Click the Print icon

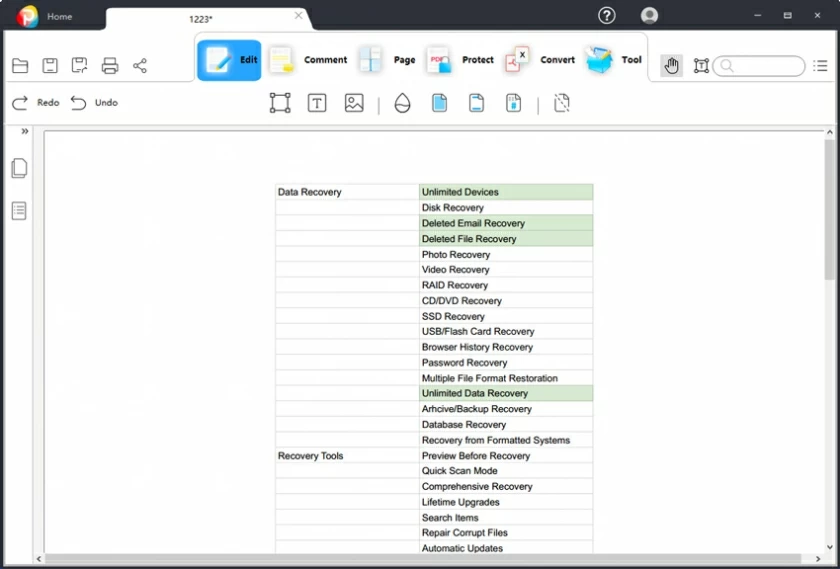pyautogui.click(x=110, y=65)
